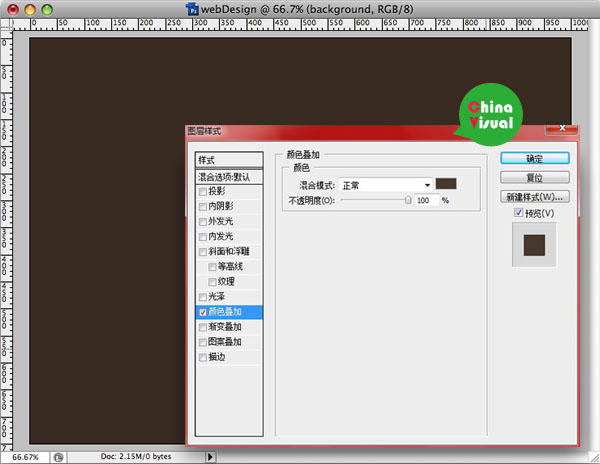The width and height of the screenshot is (600, 464).
Task: Enable the 纹理 texture checkbox
Action: [212, 282]
